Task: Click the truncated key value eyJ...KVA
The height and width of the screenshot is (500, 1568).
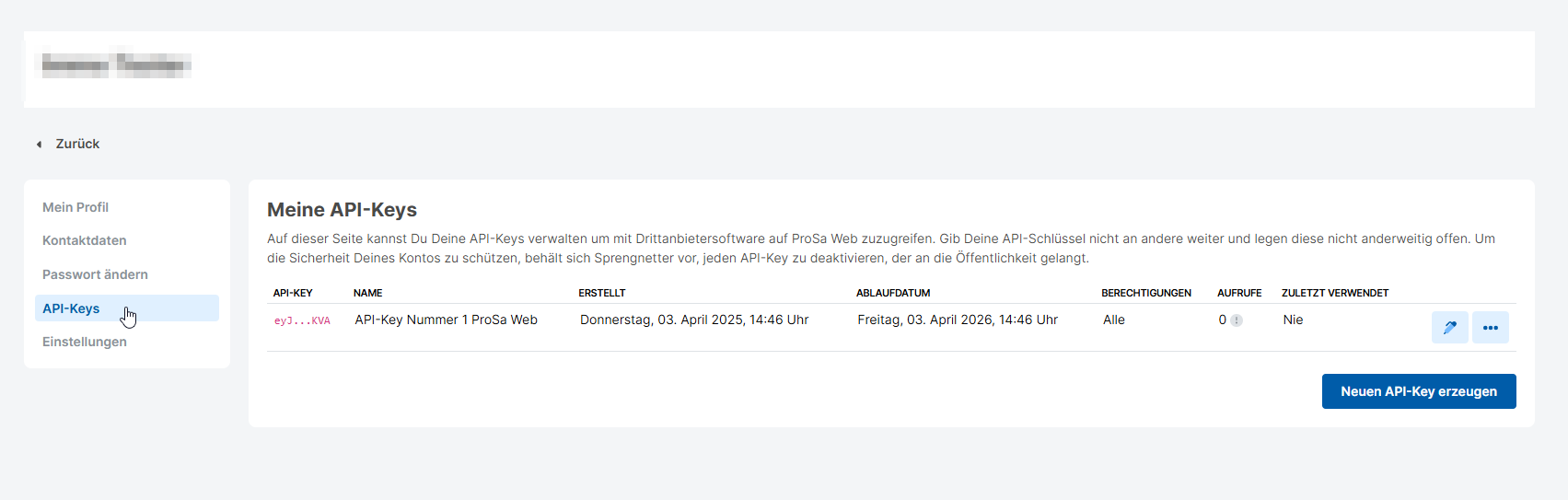Action: coord(302,320)
